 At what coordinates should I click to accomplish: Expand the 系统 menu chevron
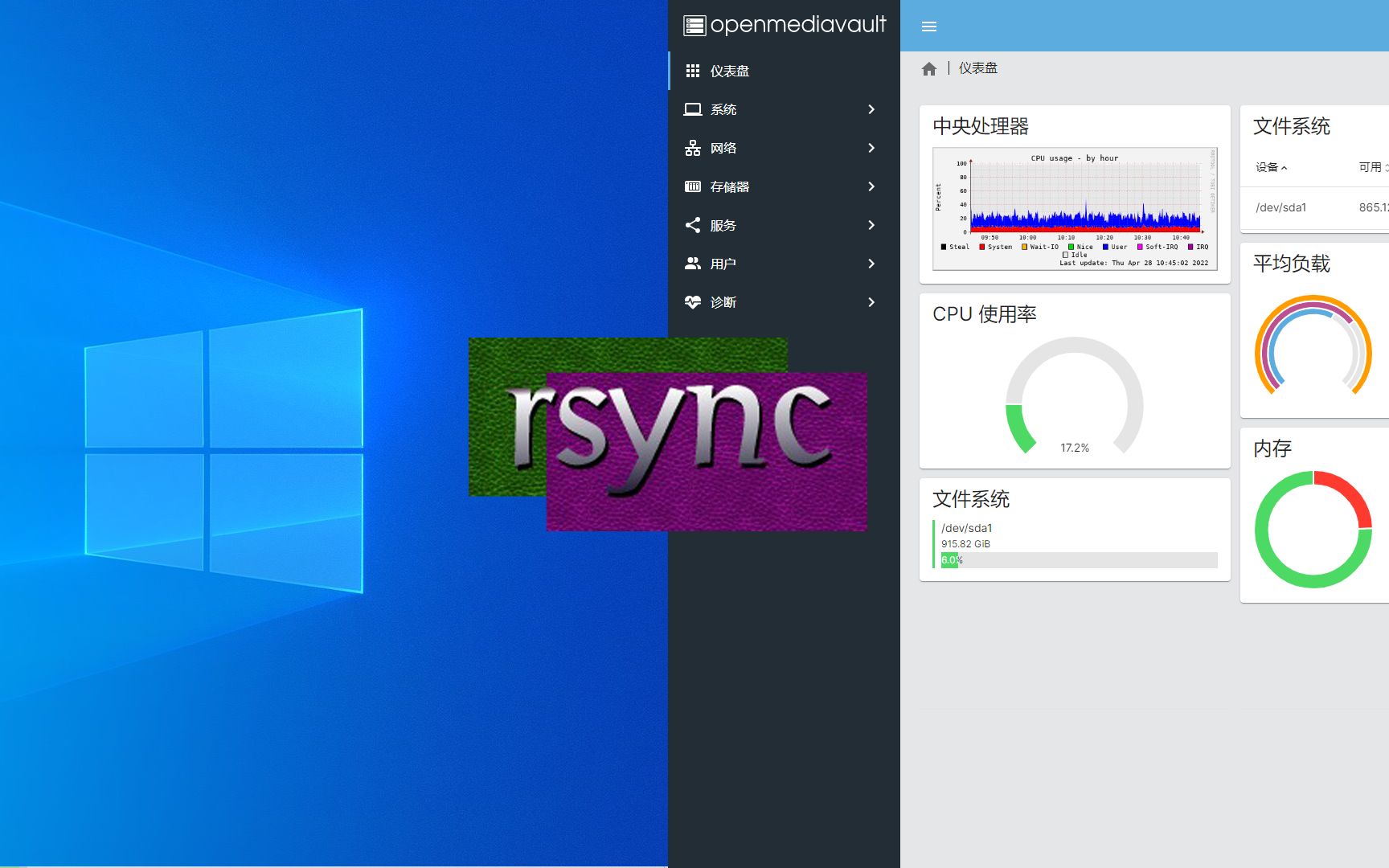pyautogui.click(x=871, y=109)
